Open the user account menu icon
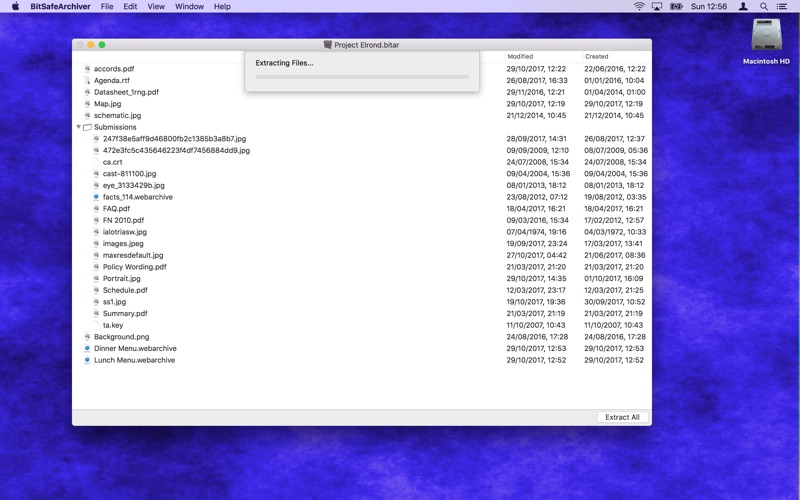Viewport: 800px width, 500px height. (x=743, y=6)
